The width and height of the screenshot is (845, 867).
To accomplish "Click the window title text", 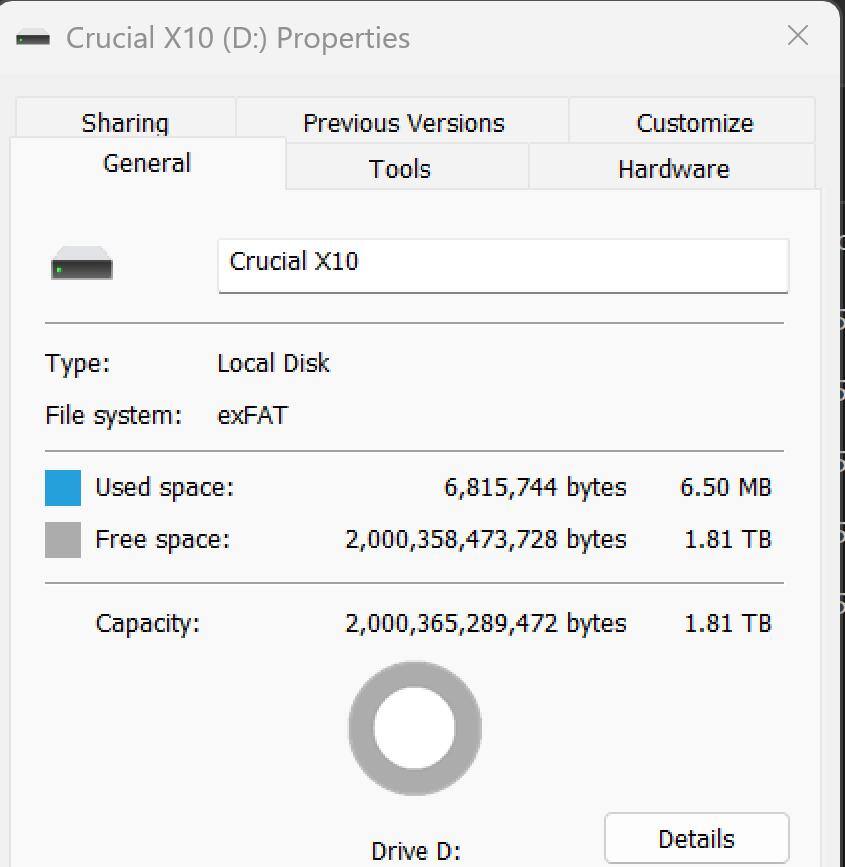I will (238, 38).
